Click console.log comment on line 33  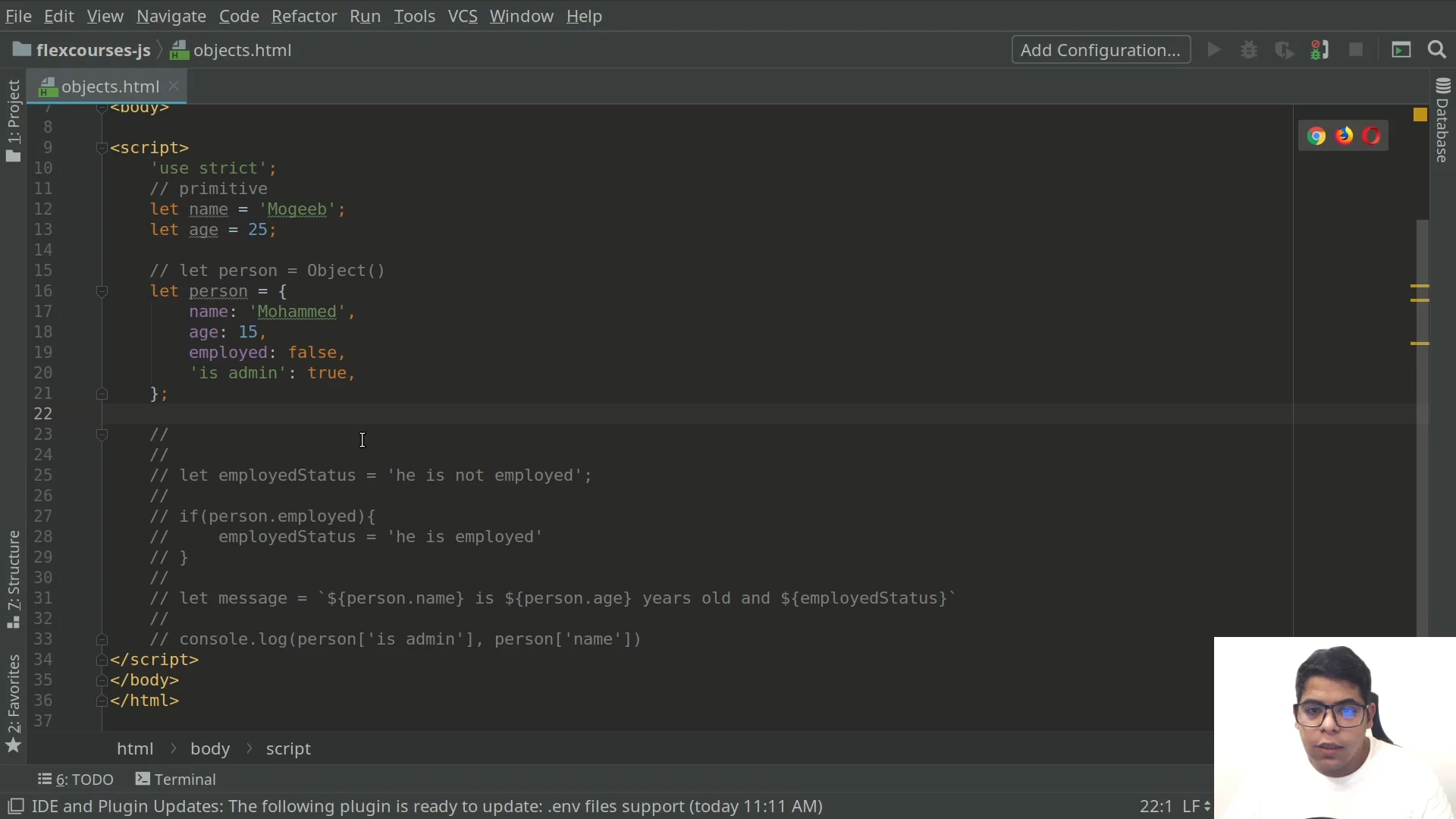coord(395,639)
